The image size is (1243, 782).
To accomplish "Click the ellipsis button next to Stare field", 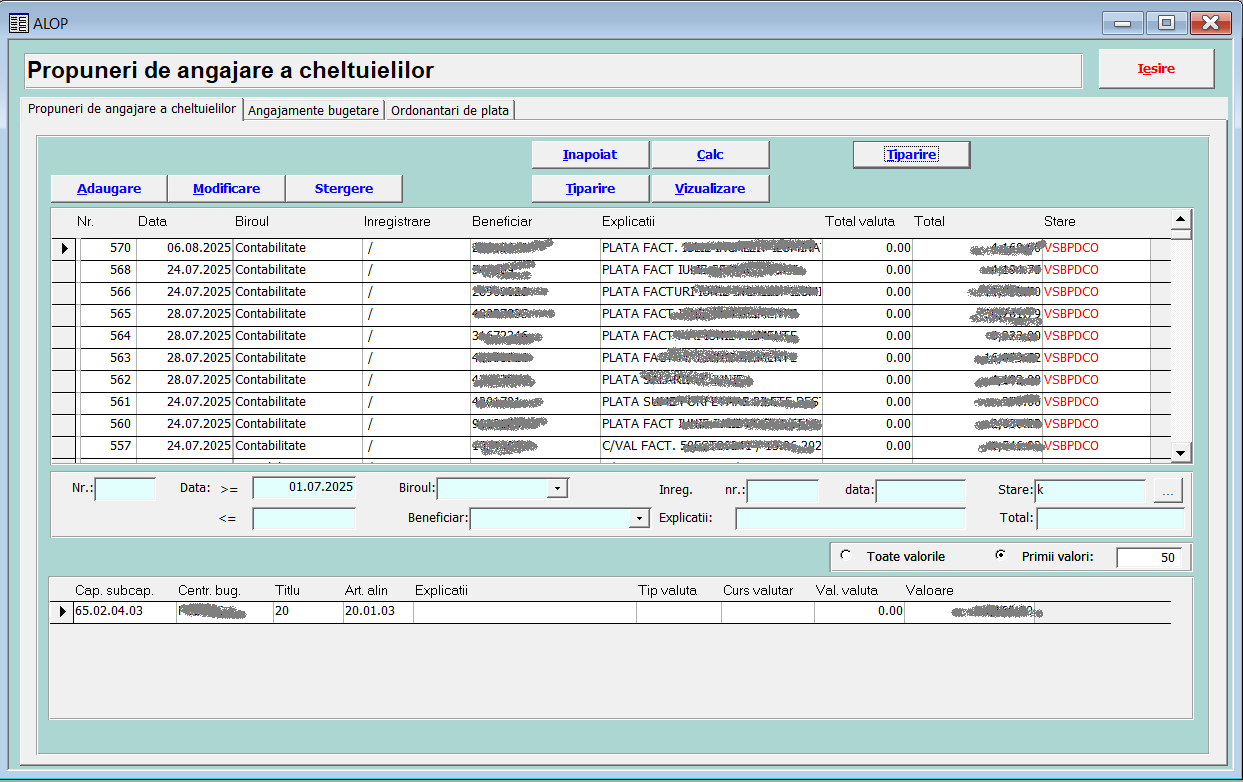I will (1168, 490).
